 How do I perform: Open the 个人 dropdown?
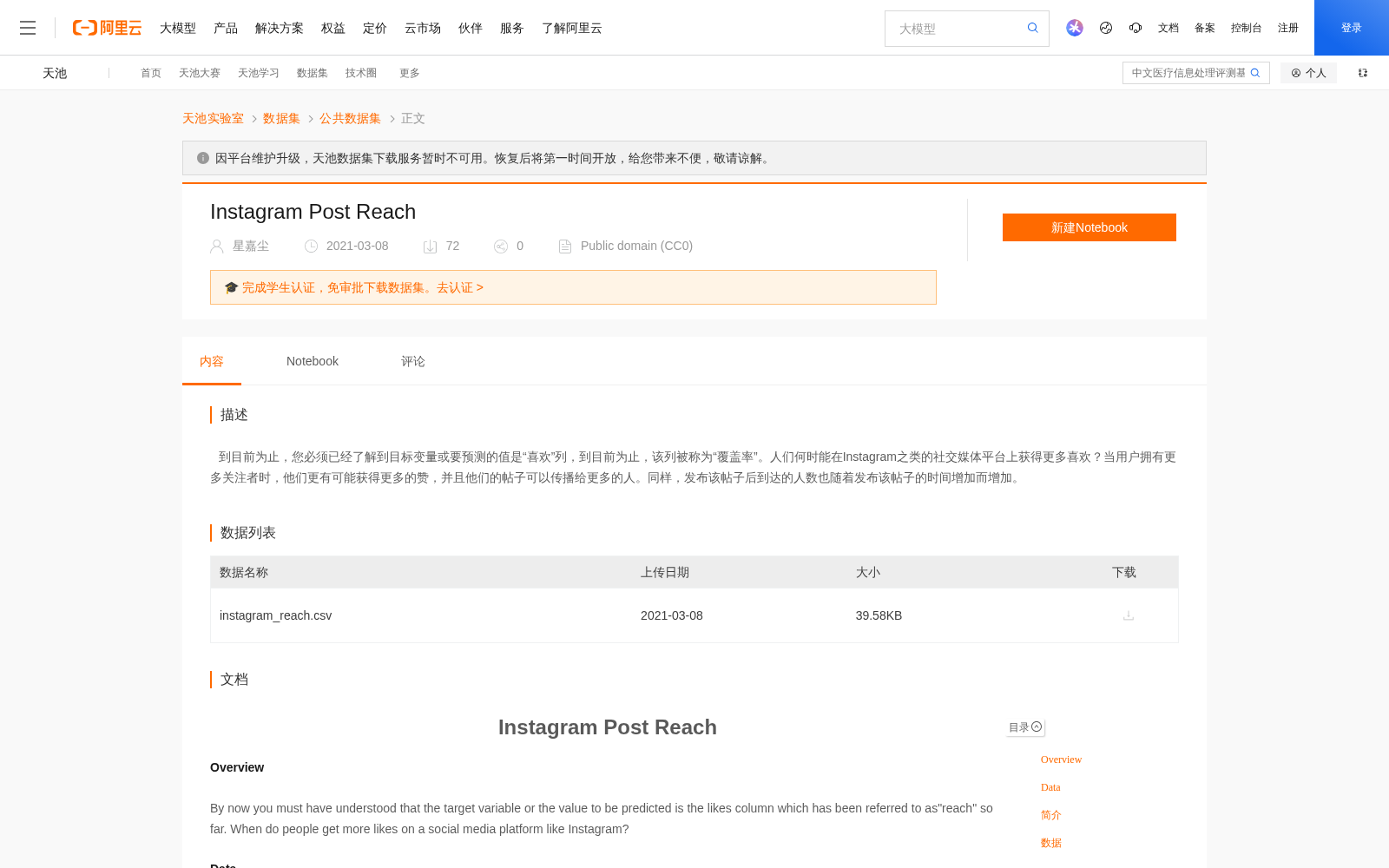pos(1308,73)
